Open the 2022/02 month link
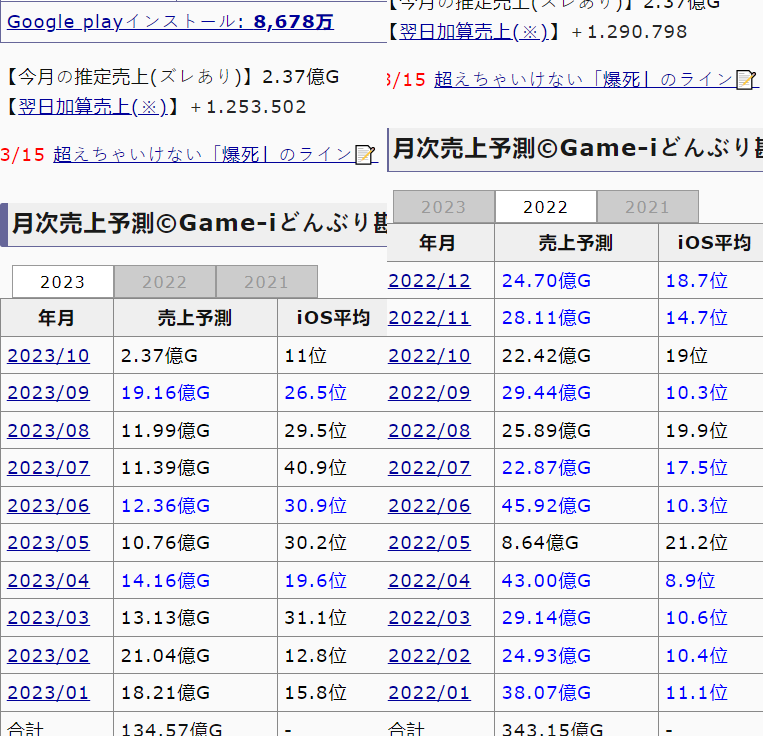This screenshot has width=763, height=736. coord(429,655)
